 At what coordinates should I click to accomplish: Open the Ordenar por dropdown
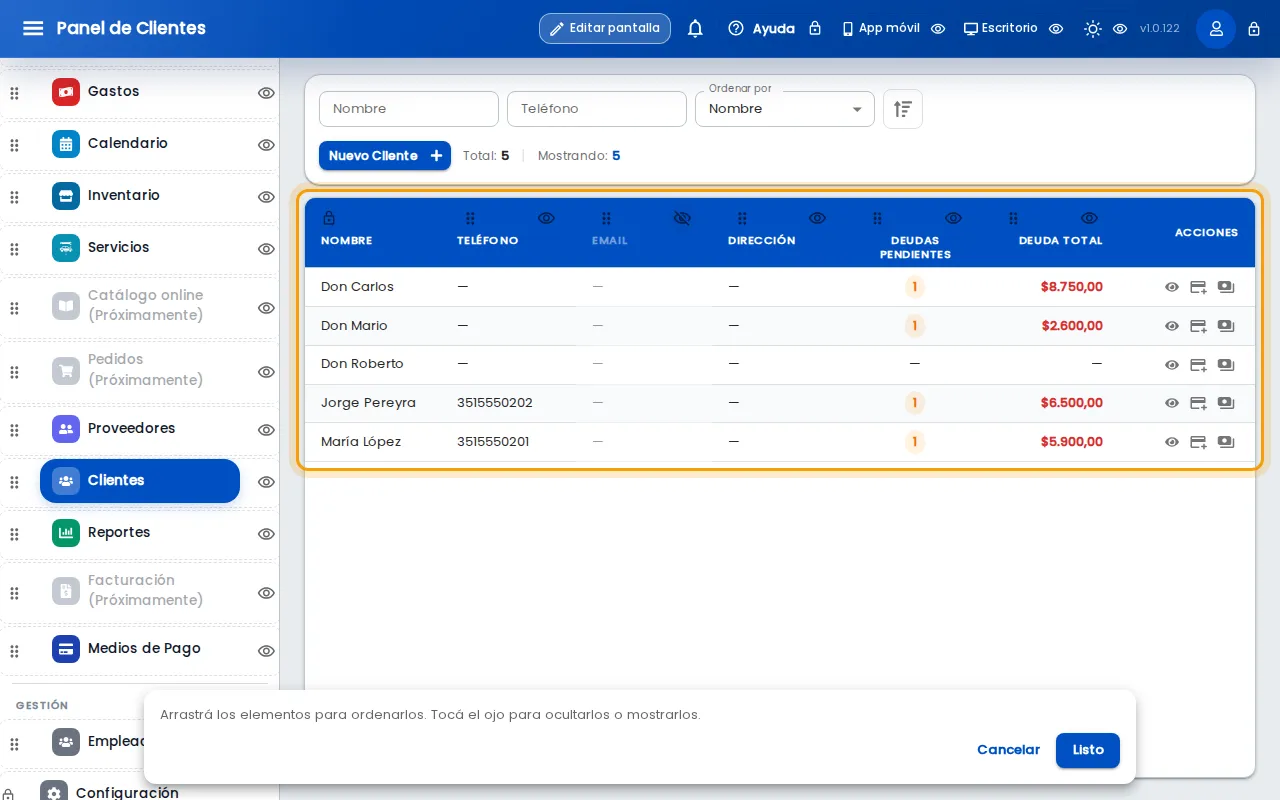tap(785, 109)
